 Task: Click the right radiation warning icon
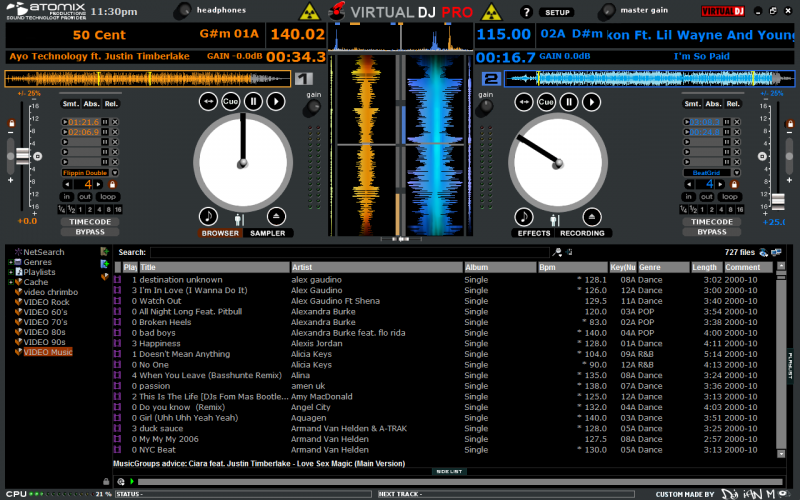pos(491,11)
